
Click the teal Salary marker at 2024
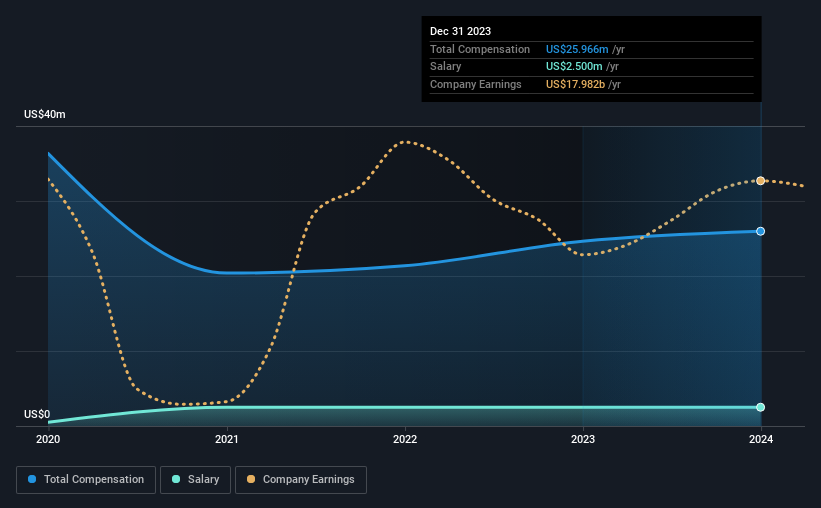[760, 407]
